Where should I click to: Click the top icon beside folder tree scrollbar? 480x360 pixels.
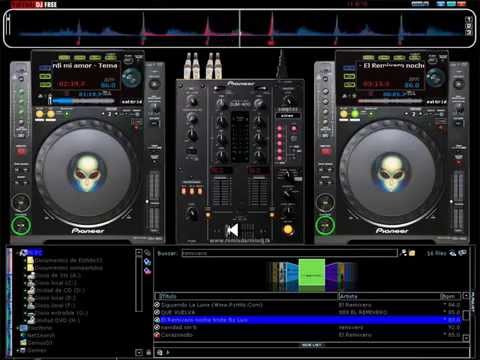point(147,253)
